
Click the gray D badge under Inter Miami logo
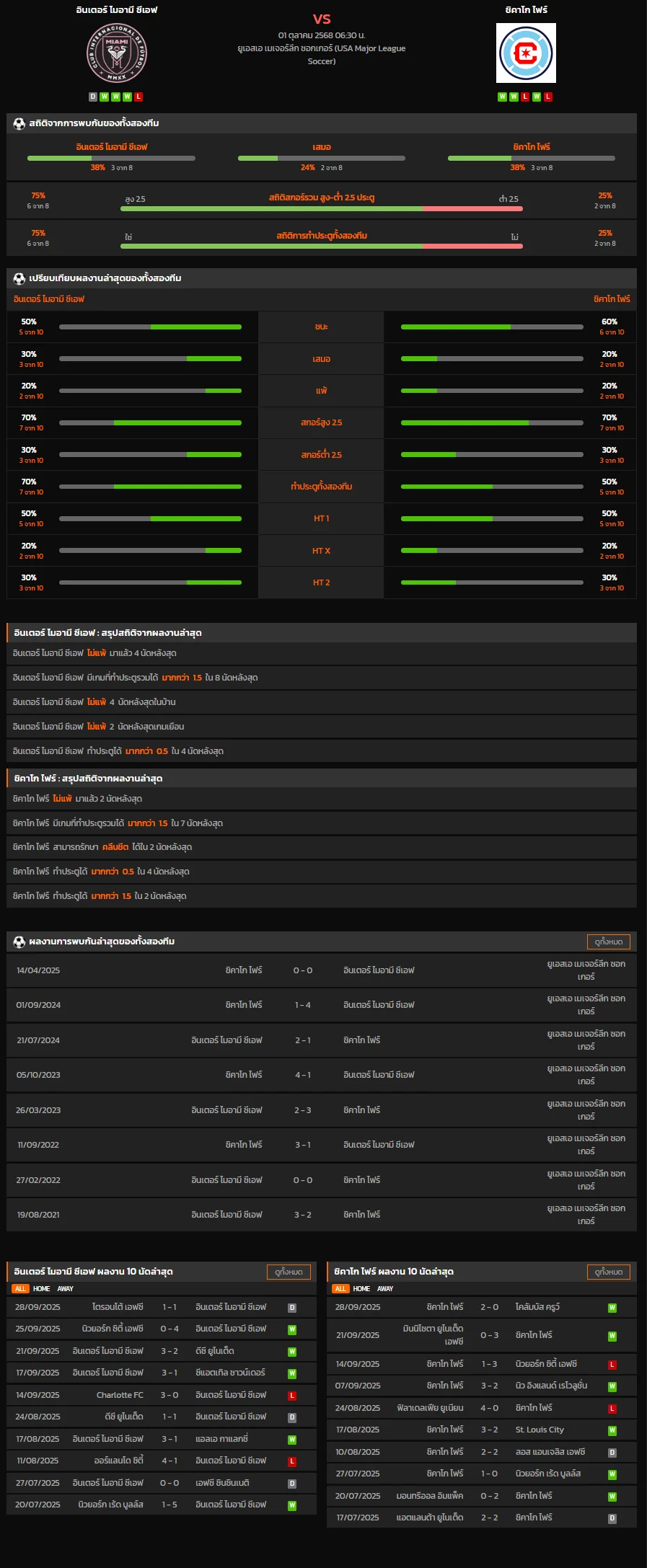point(92,97)
